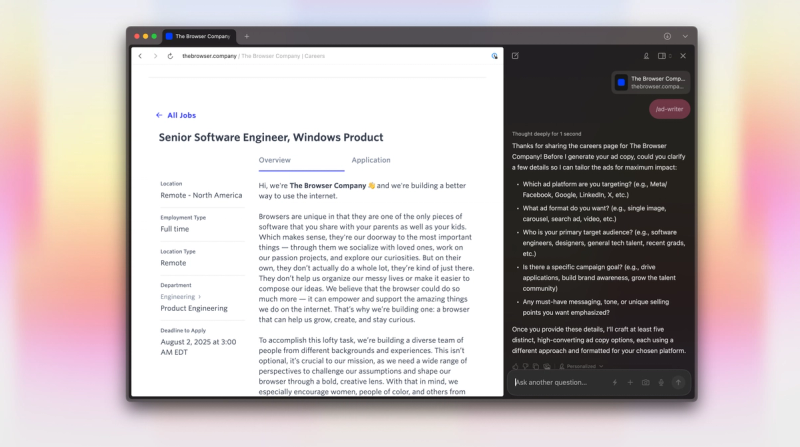Click the Full time employment type value
Screen dimensions: 800x447
[174, 229]
